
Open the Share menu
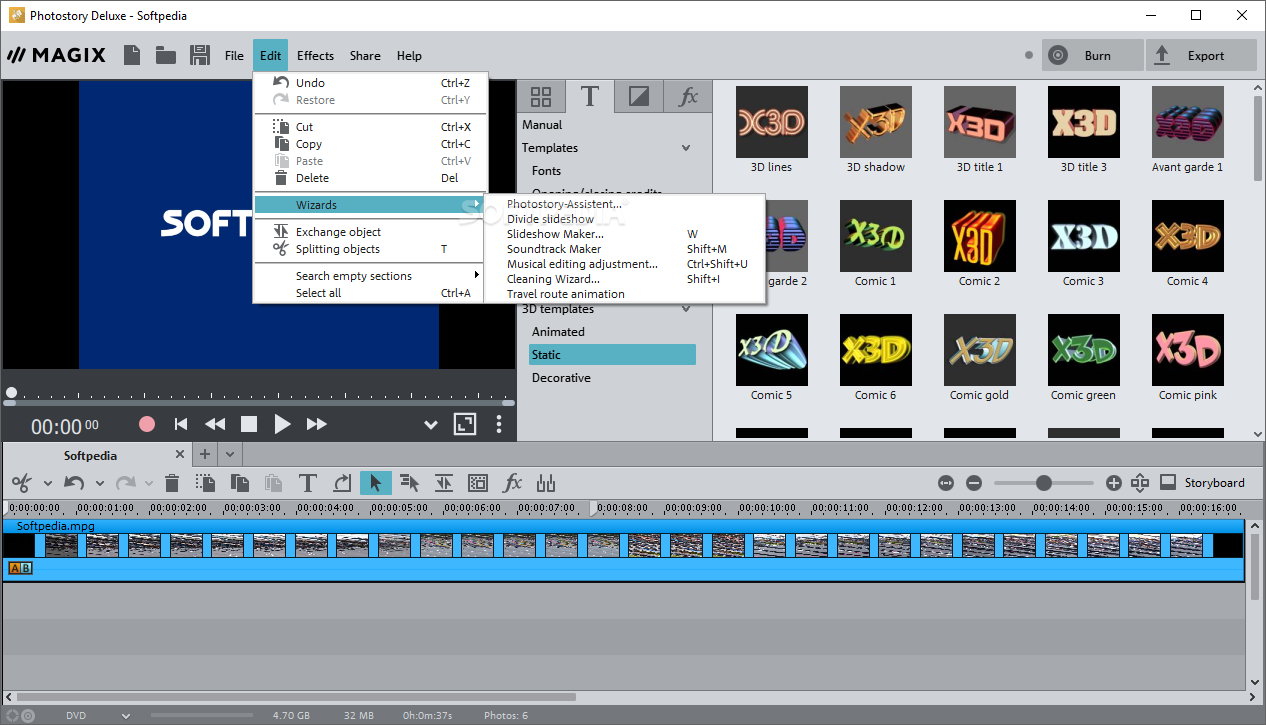coord(365,56)
